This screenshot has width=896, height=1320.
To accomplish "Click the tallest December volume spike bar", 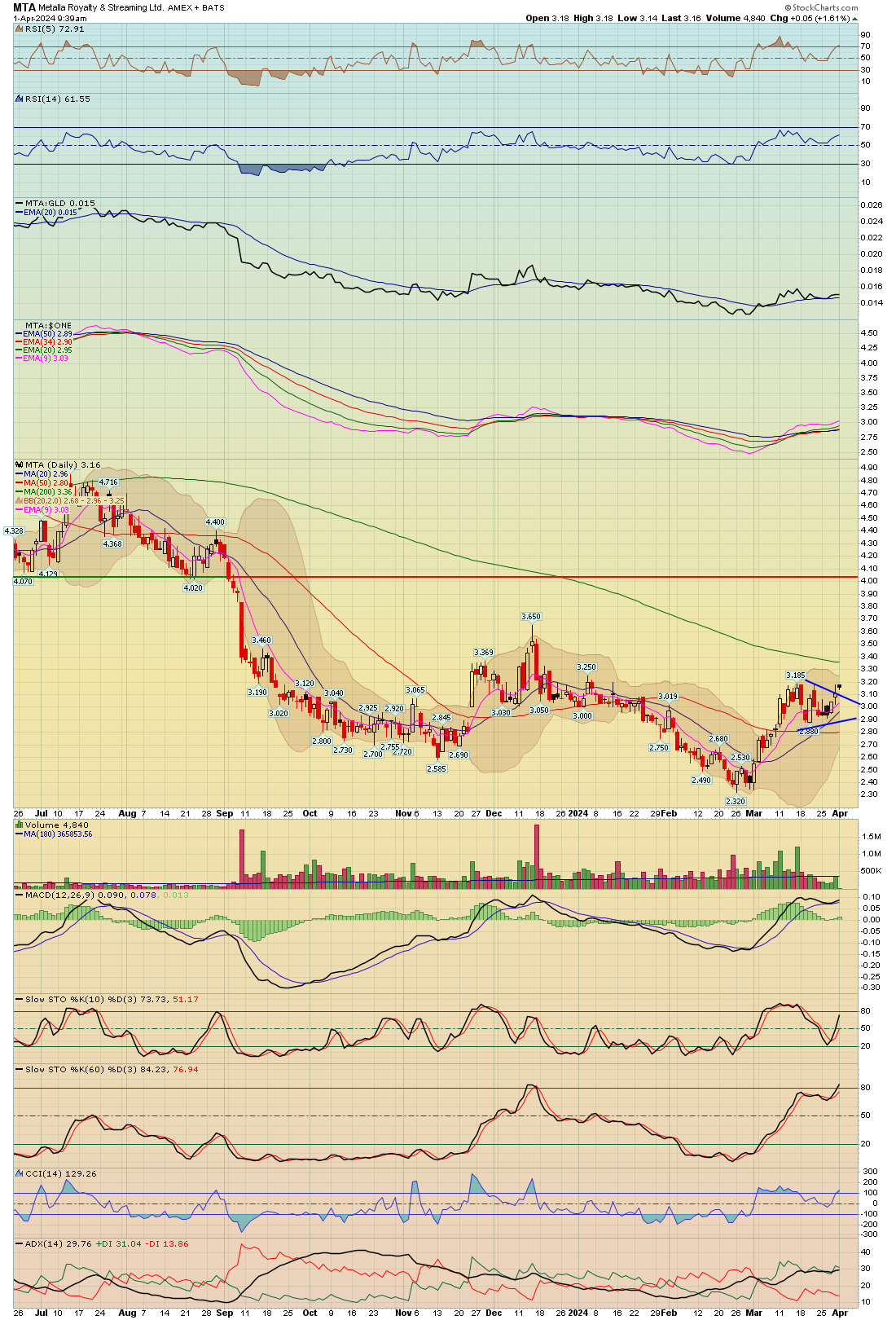I will tap(537, 856).
